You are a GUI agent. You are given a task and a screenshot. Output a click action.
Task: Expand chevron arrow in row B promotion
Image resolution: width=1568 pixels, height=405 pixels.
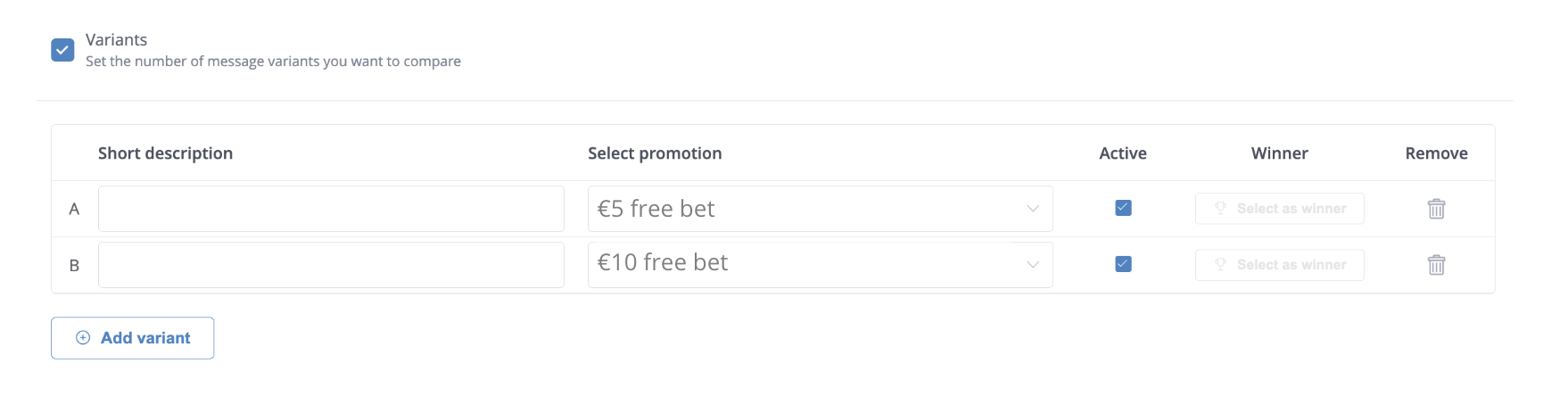[x=1033, y=265]
